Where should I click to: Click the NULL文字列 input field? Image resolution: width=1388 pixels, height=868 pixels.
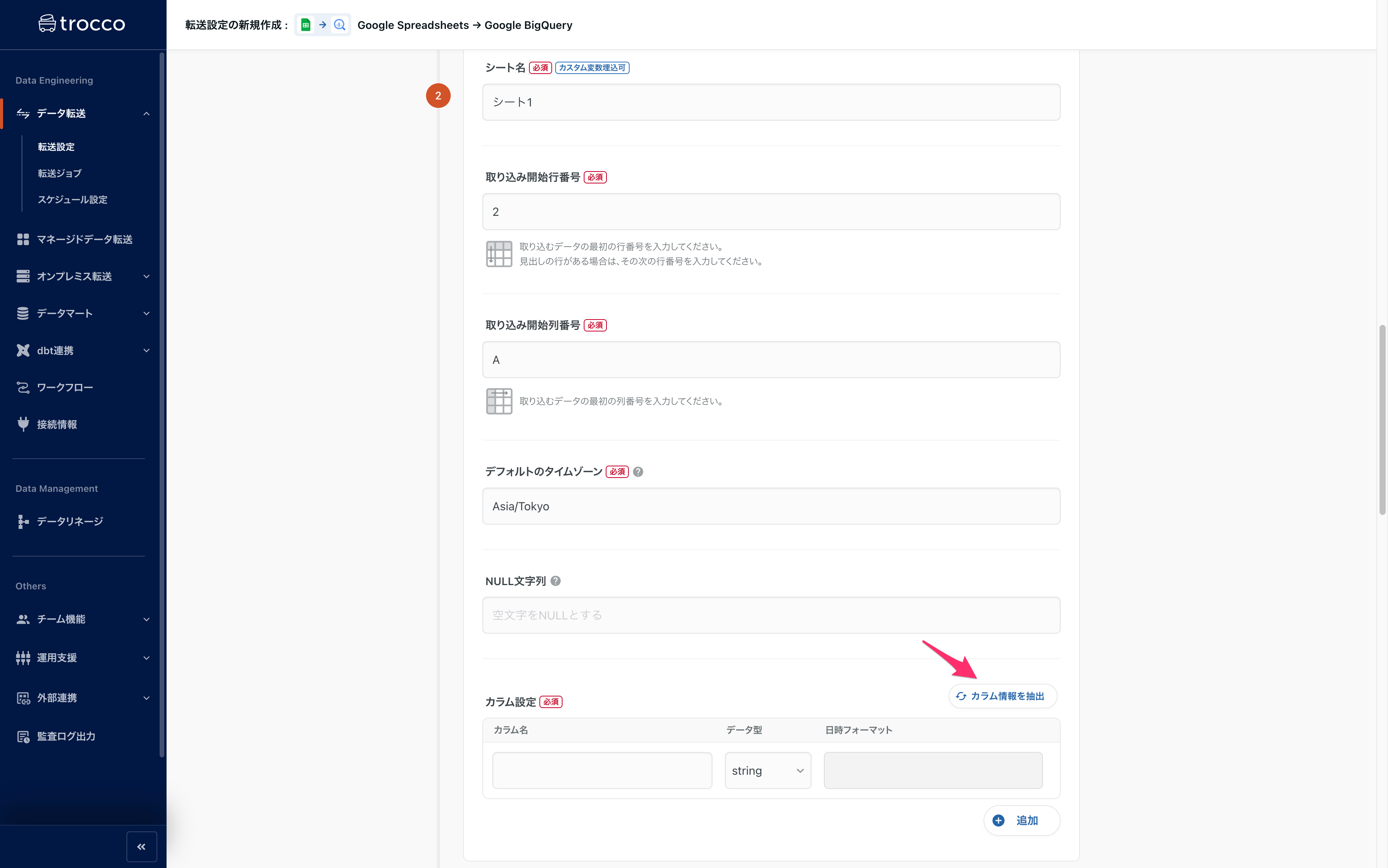pyautogui.click(x=771, y=616)
